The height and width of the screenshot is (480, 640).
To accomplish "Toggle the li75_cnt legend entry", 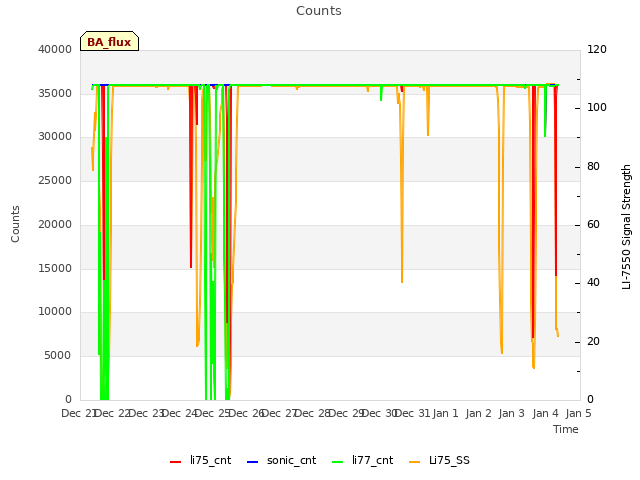I will coord(200,460).
